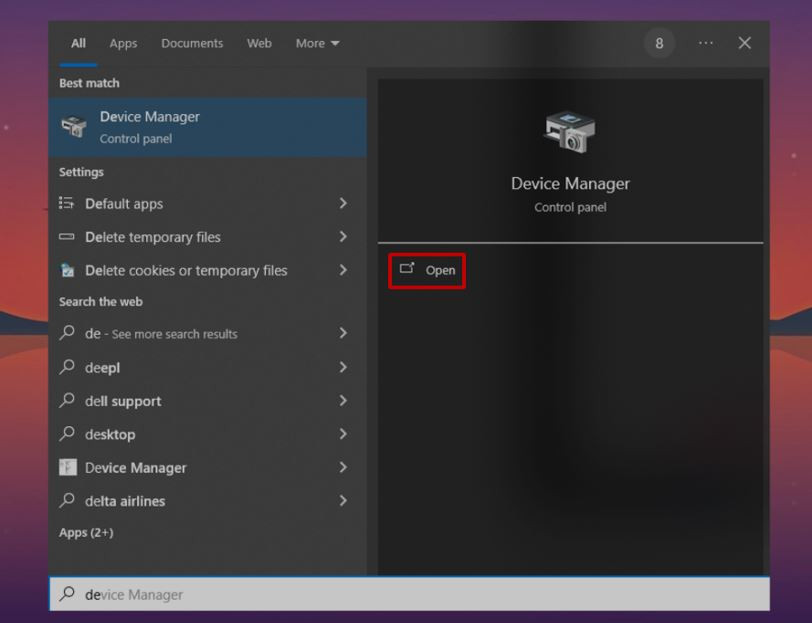The width and height of the screenshot is (812, 623).
Task: Open the More dropdown filter
Action: click(x=317, y=44)
